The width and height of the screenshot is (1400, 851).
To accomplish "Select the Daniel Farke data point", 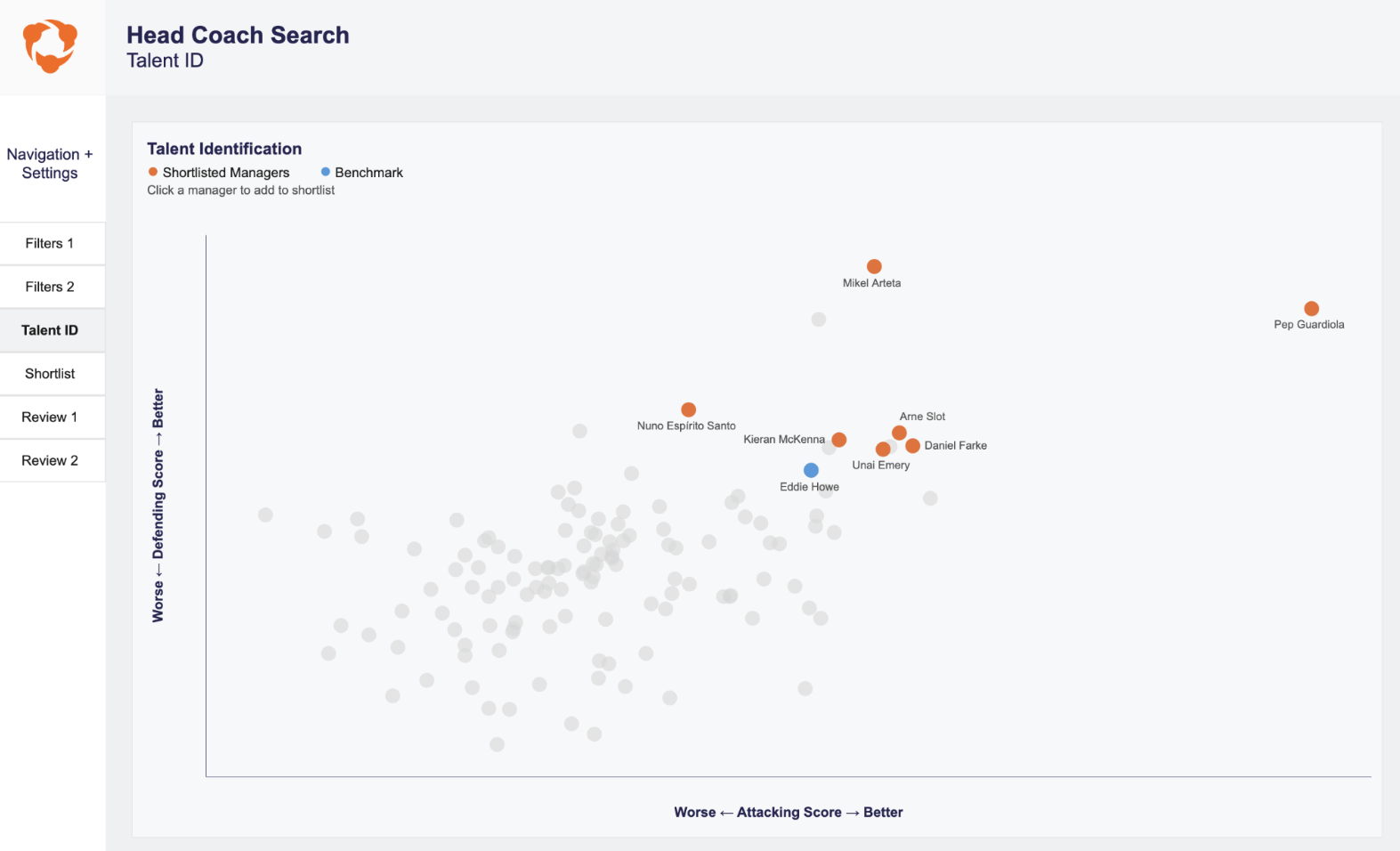I will 912,446.
